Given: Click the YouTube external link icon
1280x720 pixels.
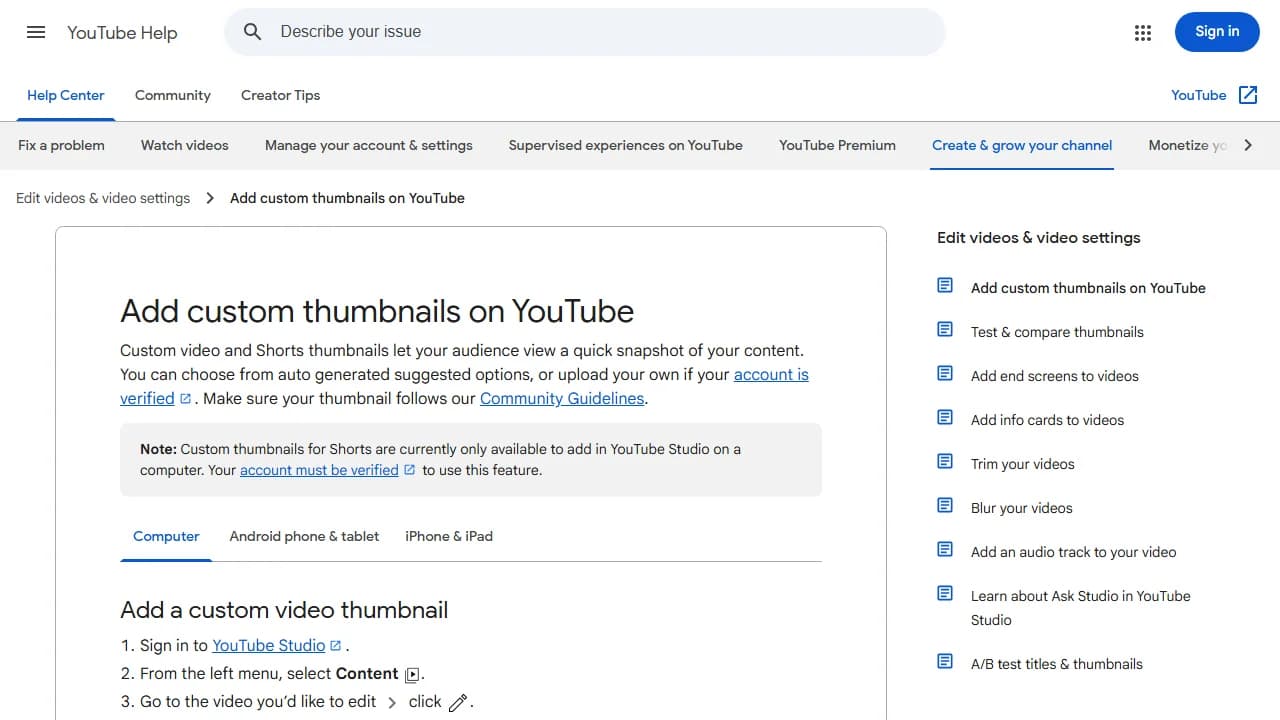Looking at the screenshot, I should pyautogui.click(x=1248, y=95).
